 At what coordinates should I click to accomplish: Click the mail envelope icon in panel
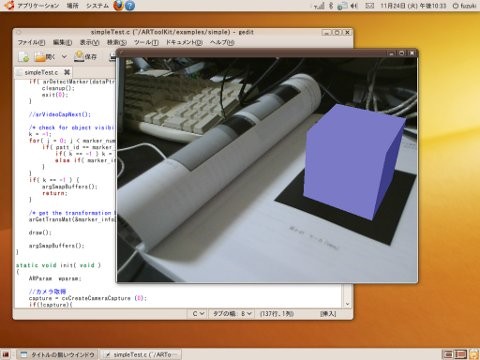pos(370,6)
